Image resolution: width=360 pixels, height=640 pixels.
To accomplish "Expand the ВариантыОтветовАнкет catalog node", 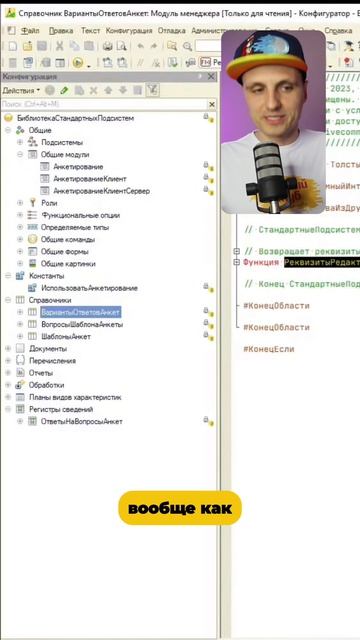I will tap(20, 312).
